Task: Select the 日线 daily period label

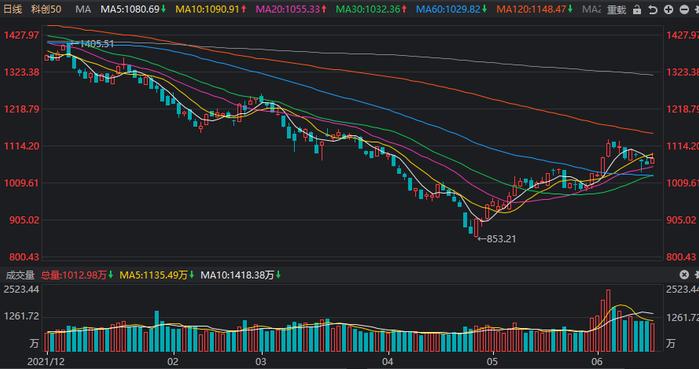Action: pyautogui.click(x=12, y=8)
